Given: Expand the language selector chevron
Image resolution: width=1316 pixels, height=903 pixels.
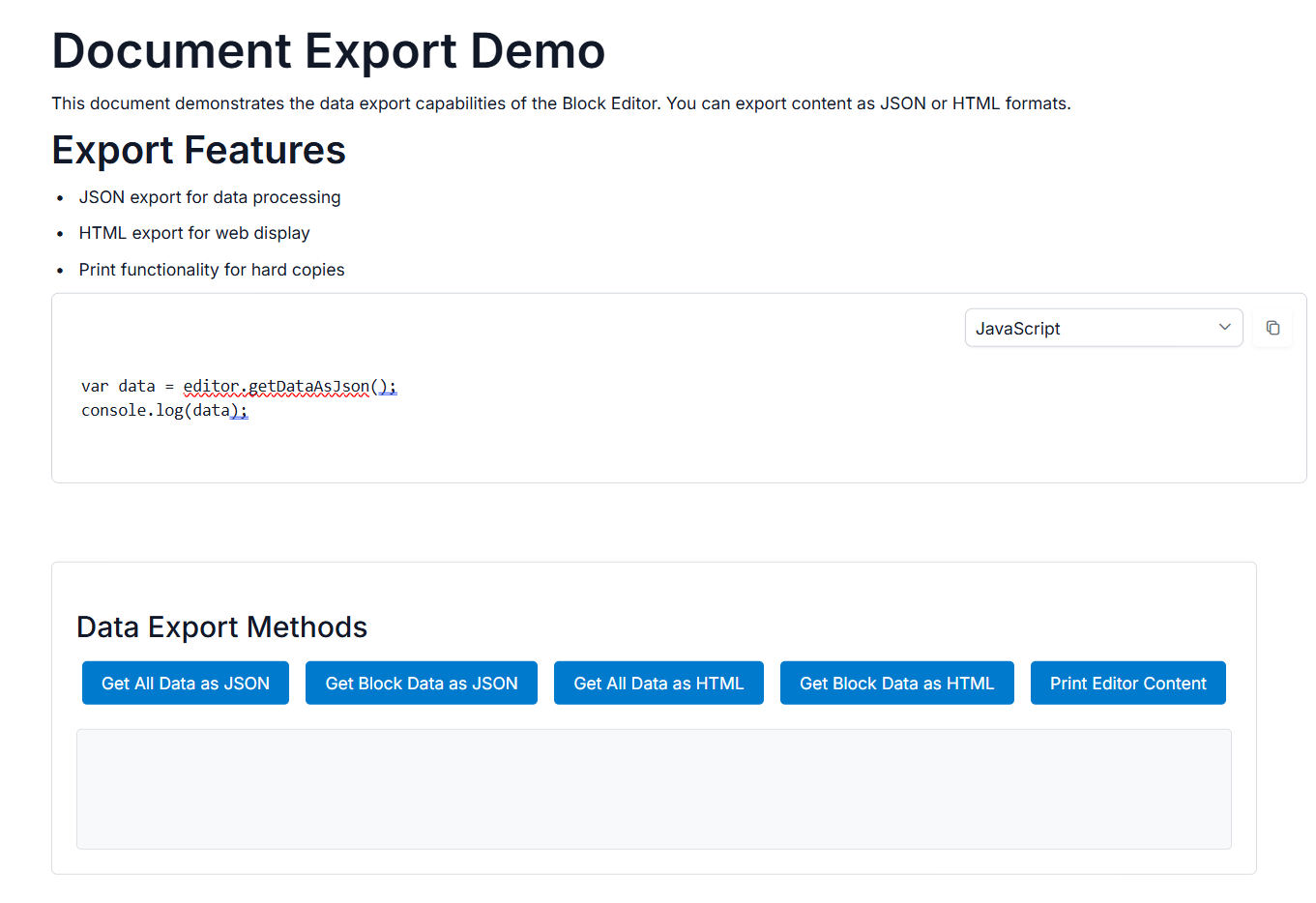Looking at the screenshot, I should tap(1224, 328).
